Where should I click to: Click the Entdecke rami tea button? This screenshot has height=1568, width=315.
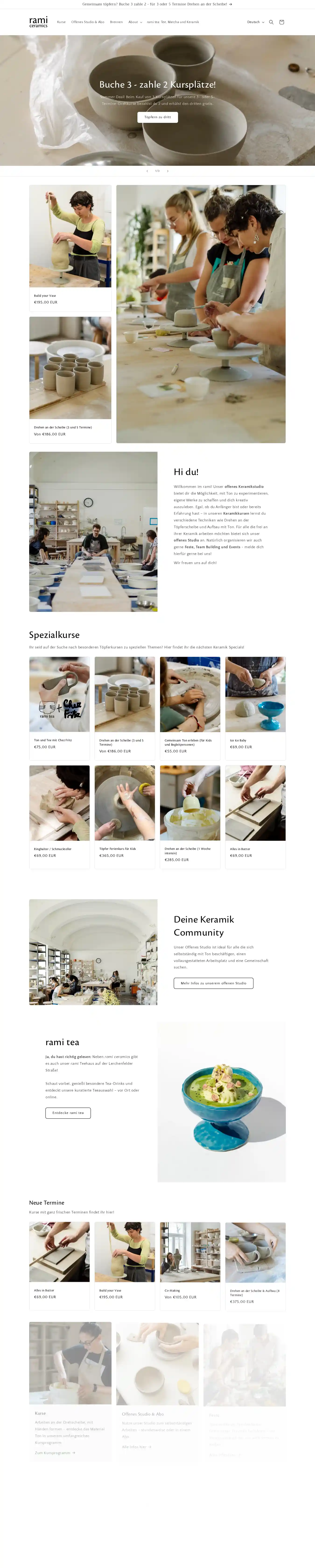tap(68, 1113)
